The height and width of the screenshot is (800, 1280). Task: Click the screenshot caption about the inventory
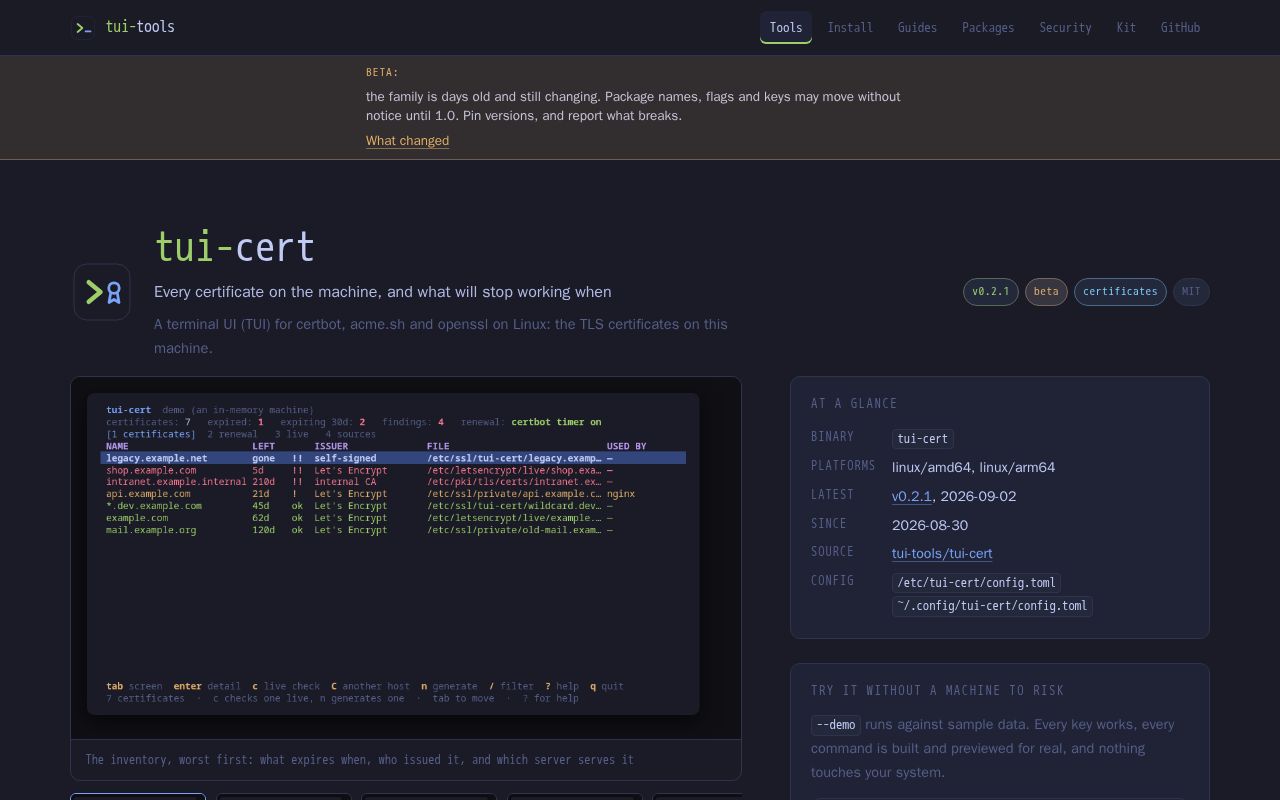(360, 760)
